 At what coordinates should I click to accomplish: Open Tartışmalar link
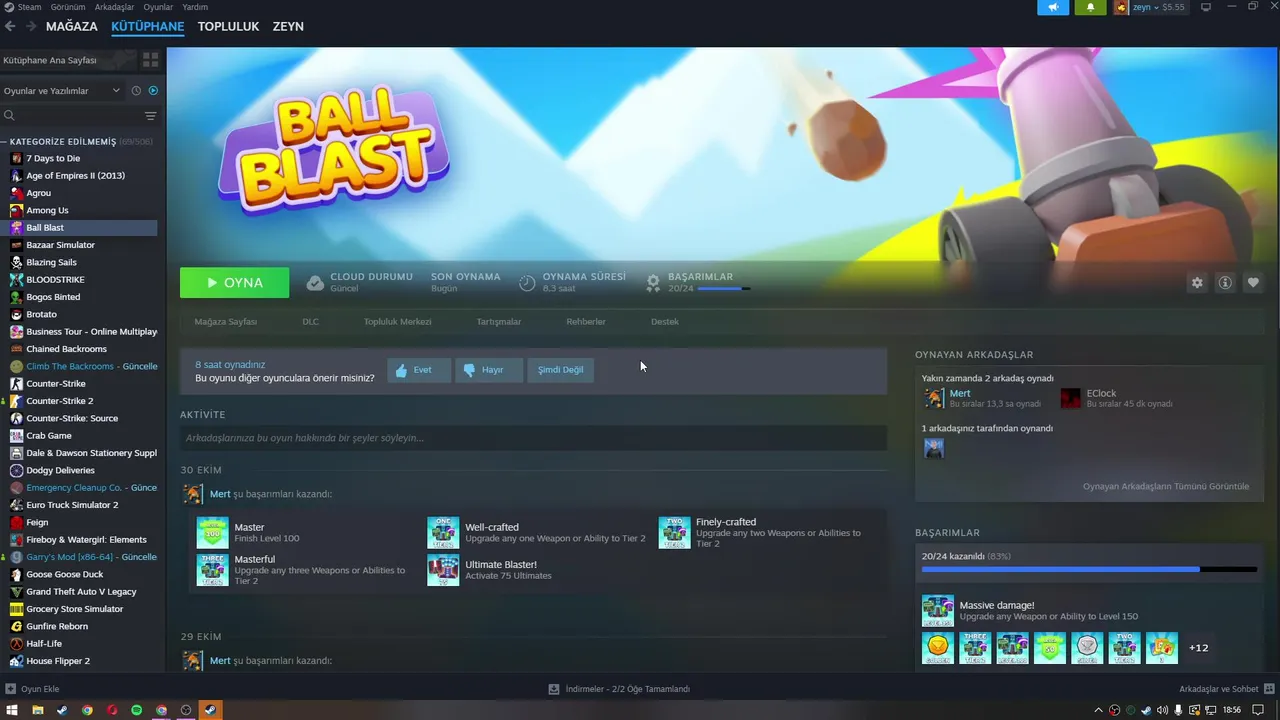point(498,322)
